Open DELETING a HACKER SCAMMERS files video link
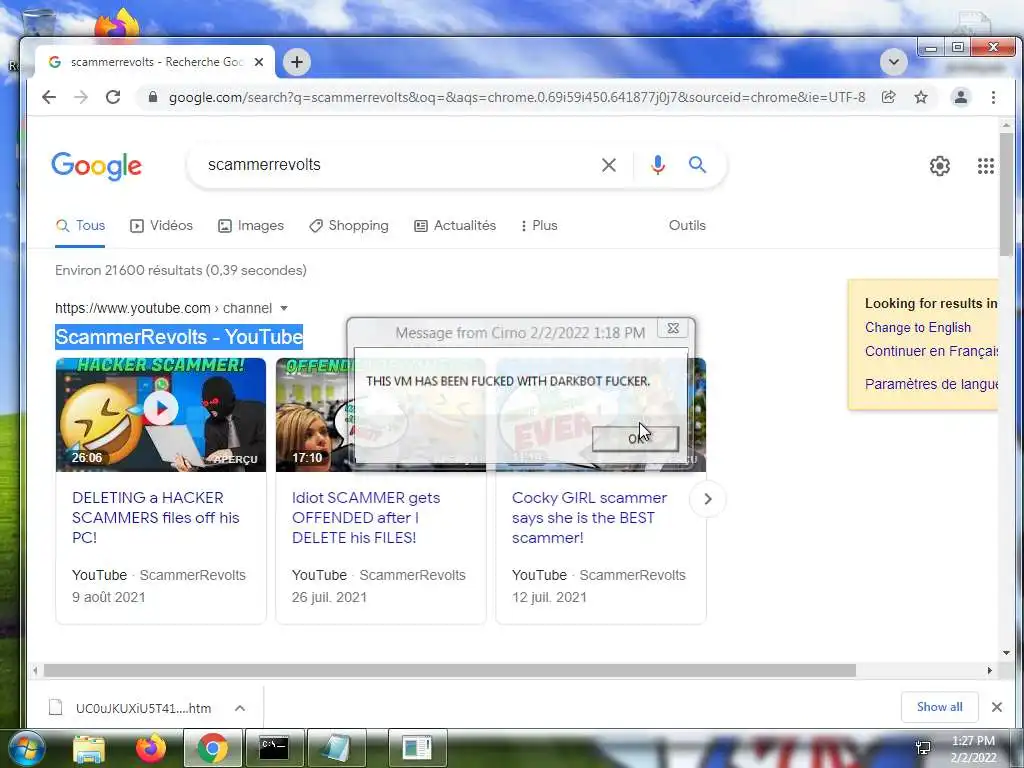The height and width of the screenshot is (768, 1024). [x=155, y=517]
